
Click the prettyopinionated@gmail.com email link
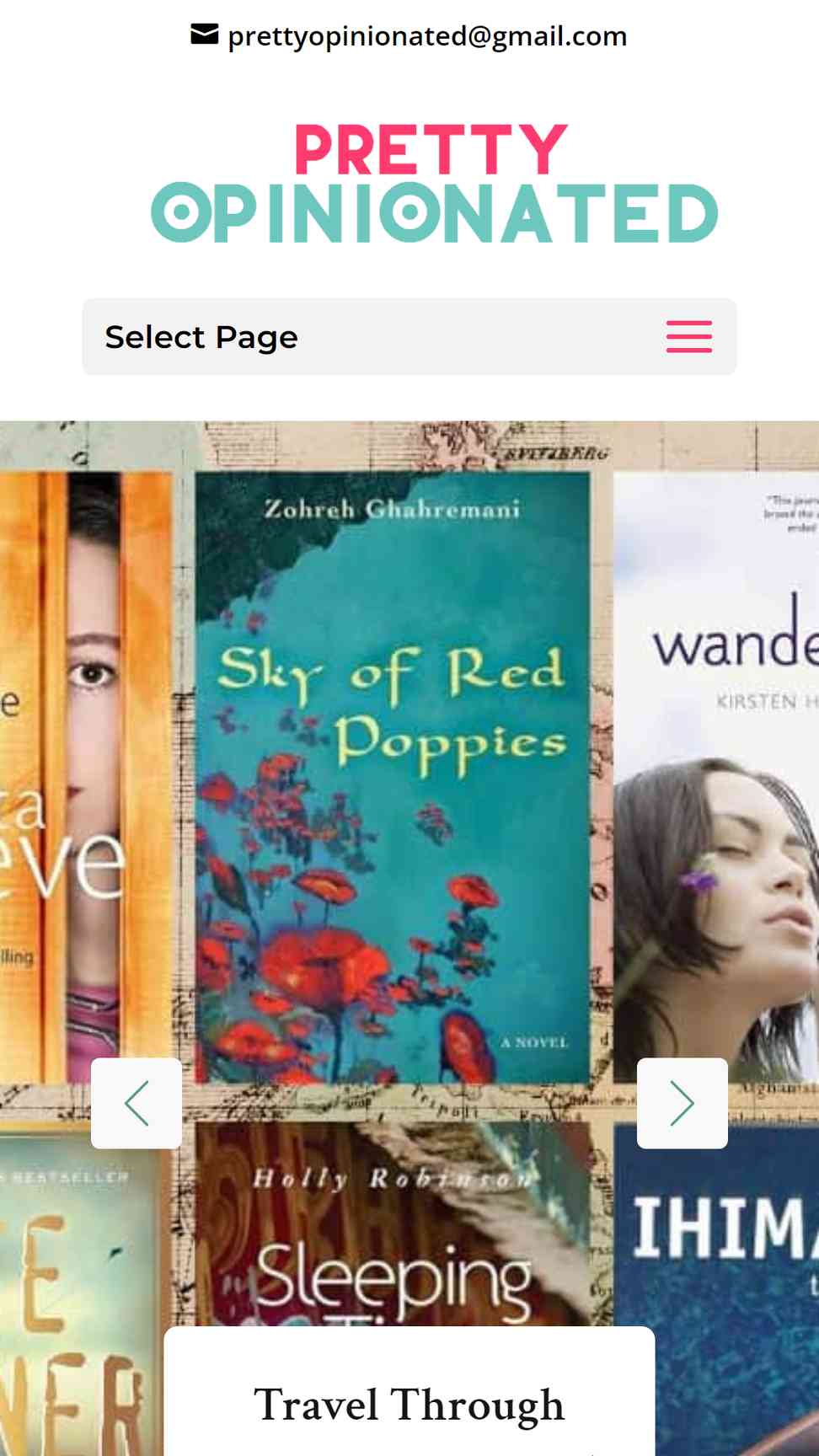(427, 36)
